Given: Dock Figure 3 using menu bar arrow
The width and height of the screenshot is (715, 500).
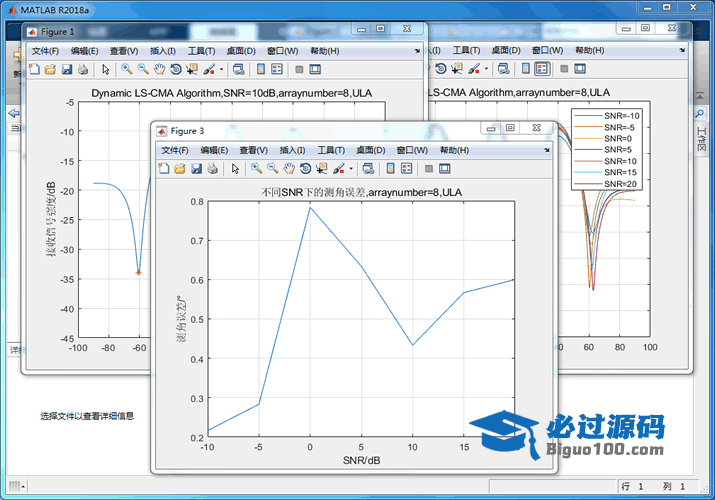Looking at the screenshot, I should pos(547,150).
